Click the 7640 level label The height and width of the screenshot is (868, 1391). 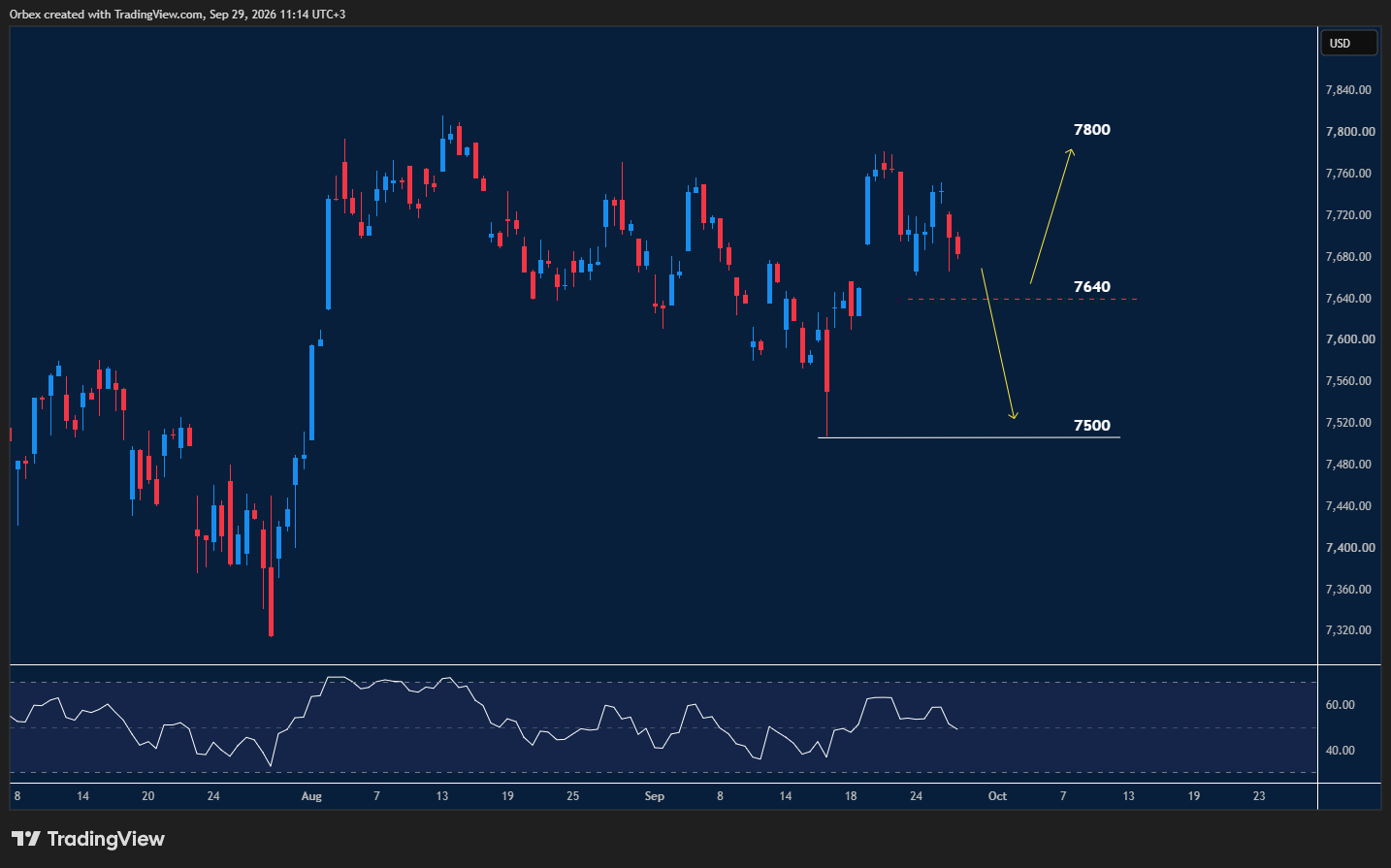pos(1092,287)
